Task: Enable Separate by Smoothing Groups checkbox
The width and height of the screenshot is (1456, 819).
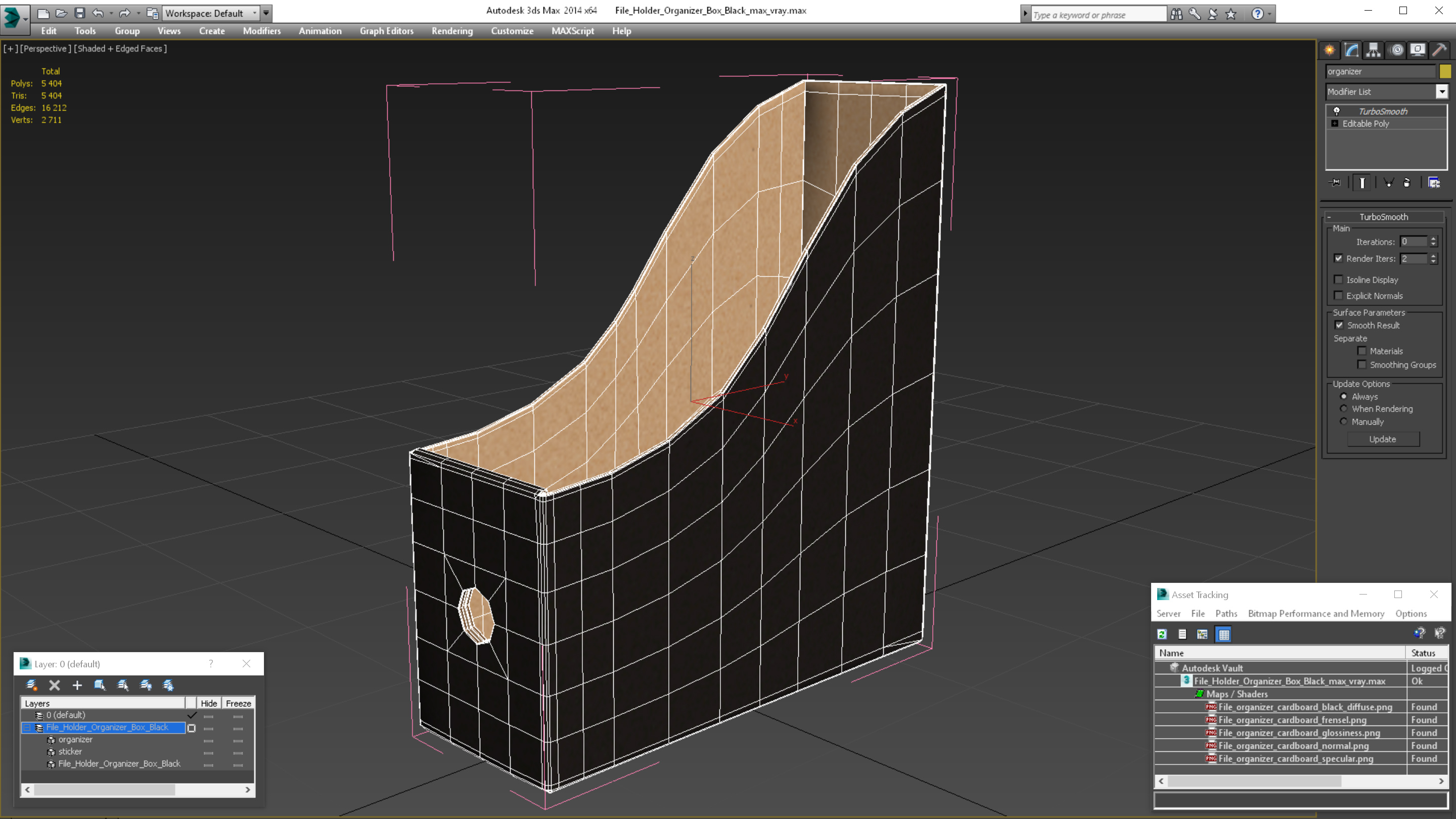Action: click(1362, 365)
